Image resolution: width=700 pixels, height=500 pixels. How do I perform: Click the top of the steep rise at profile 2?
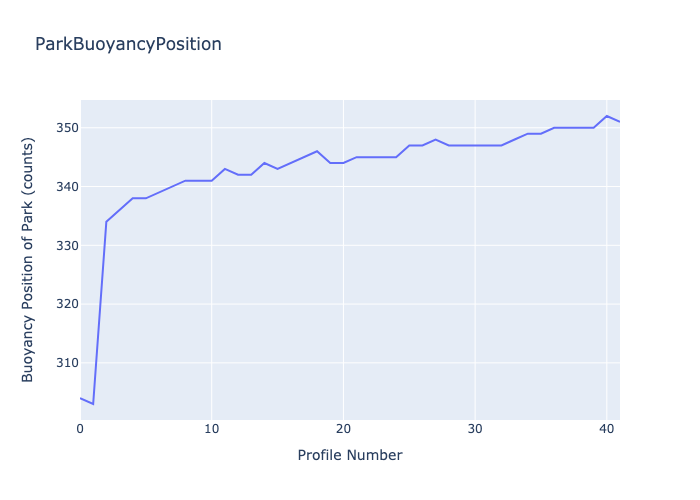107,222
